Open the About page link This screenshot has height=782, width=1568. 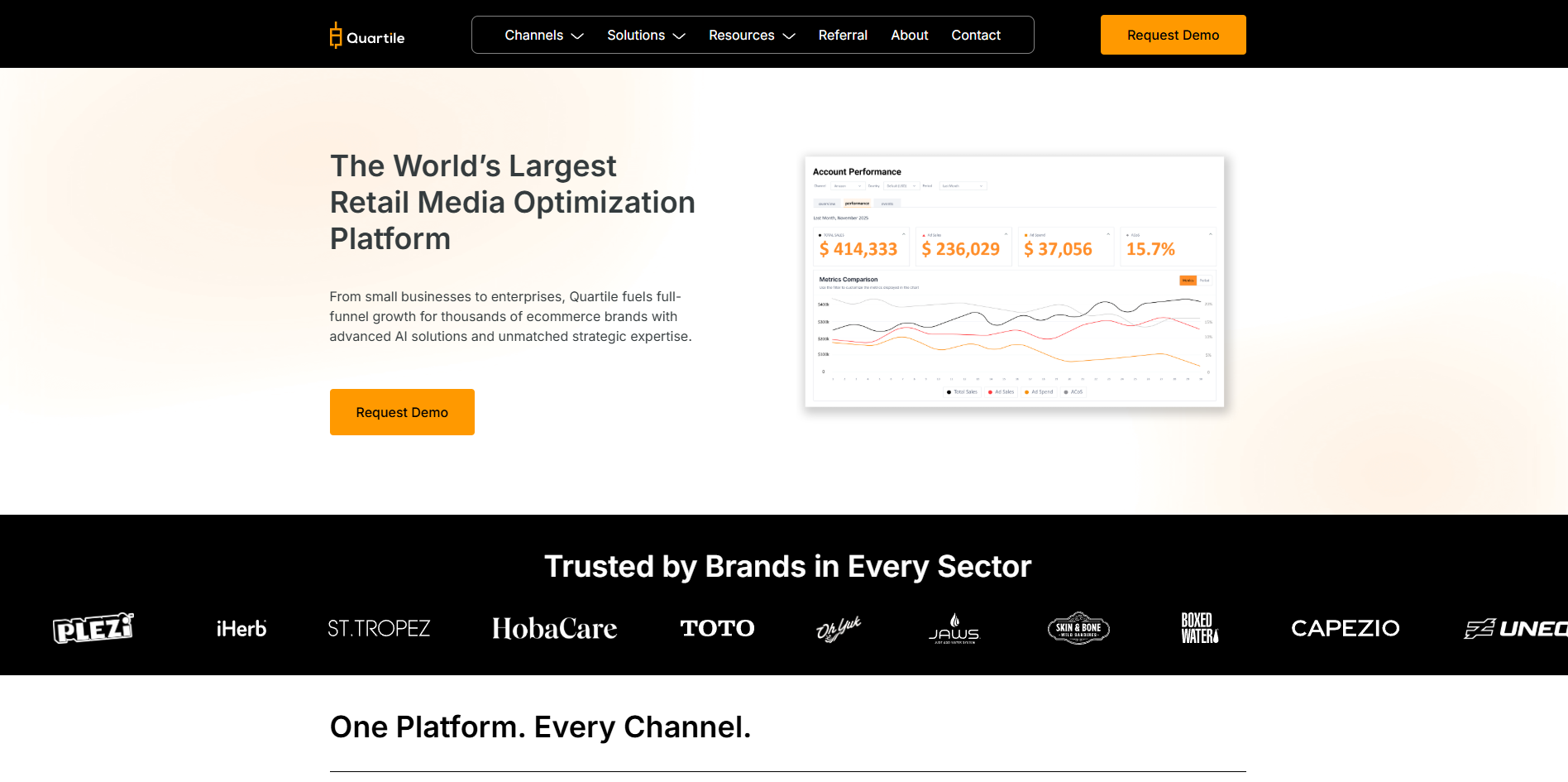(909, 36)
